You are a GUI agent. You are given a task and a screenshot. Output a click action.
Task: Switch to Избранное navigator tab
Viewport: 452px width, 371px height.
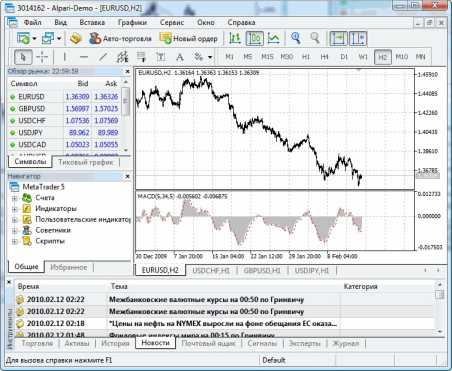(x=68, y=267)
